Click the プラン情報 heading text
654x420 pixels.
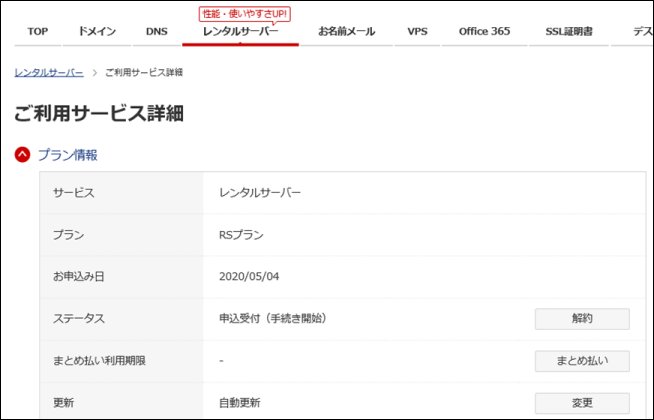point(68,155)
